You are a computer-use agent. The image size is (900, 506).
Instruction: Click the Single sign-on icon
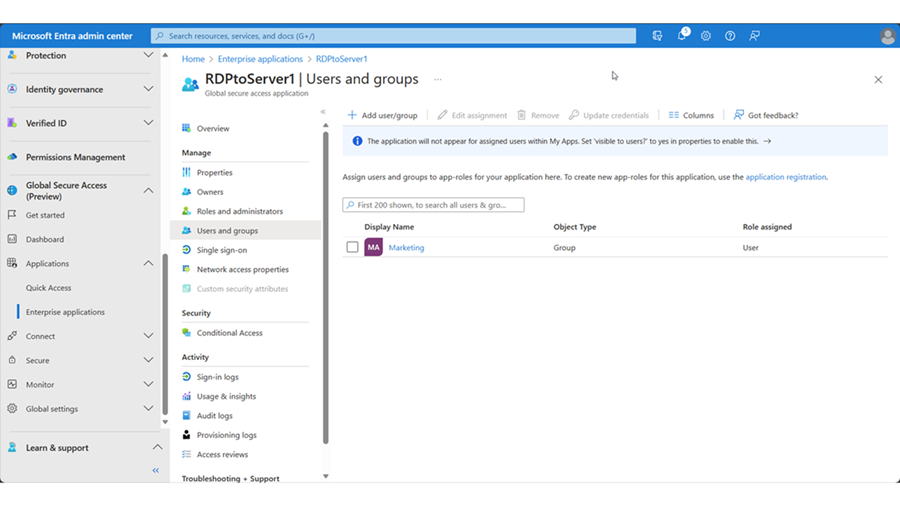[186, 250]
